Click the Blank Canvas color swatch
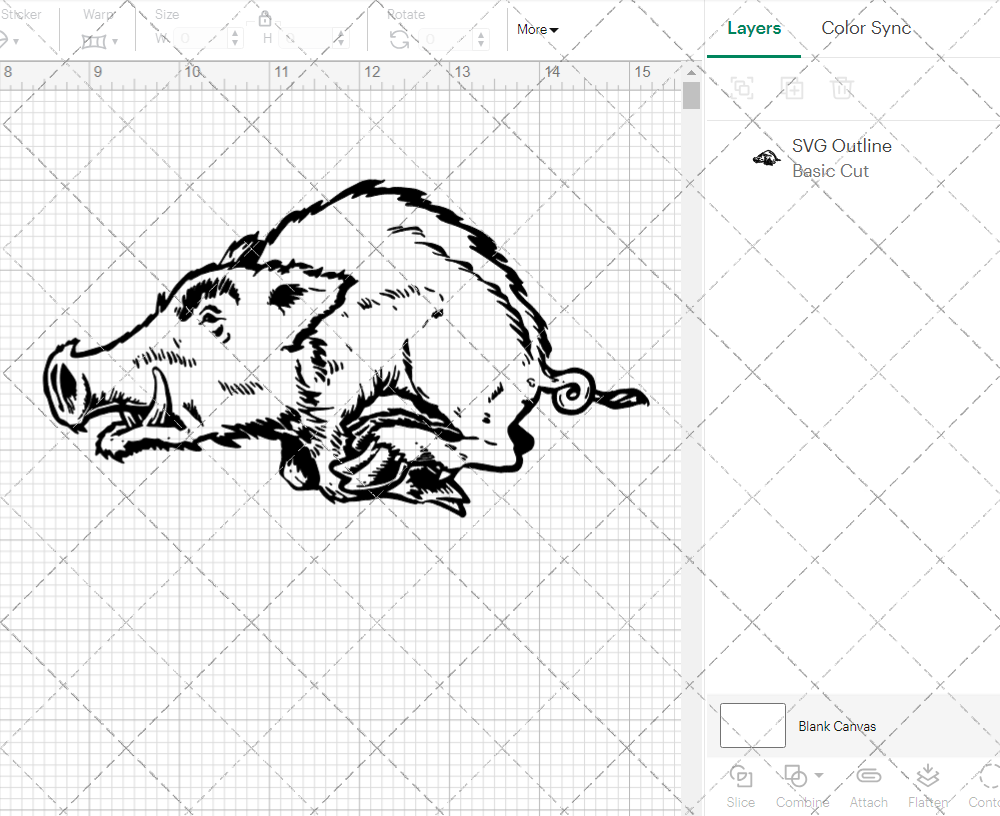Image resolution: width=1000 pixels, height=816 pixels. [752, 726]
